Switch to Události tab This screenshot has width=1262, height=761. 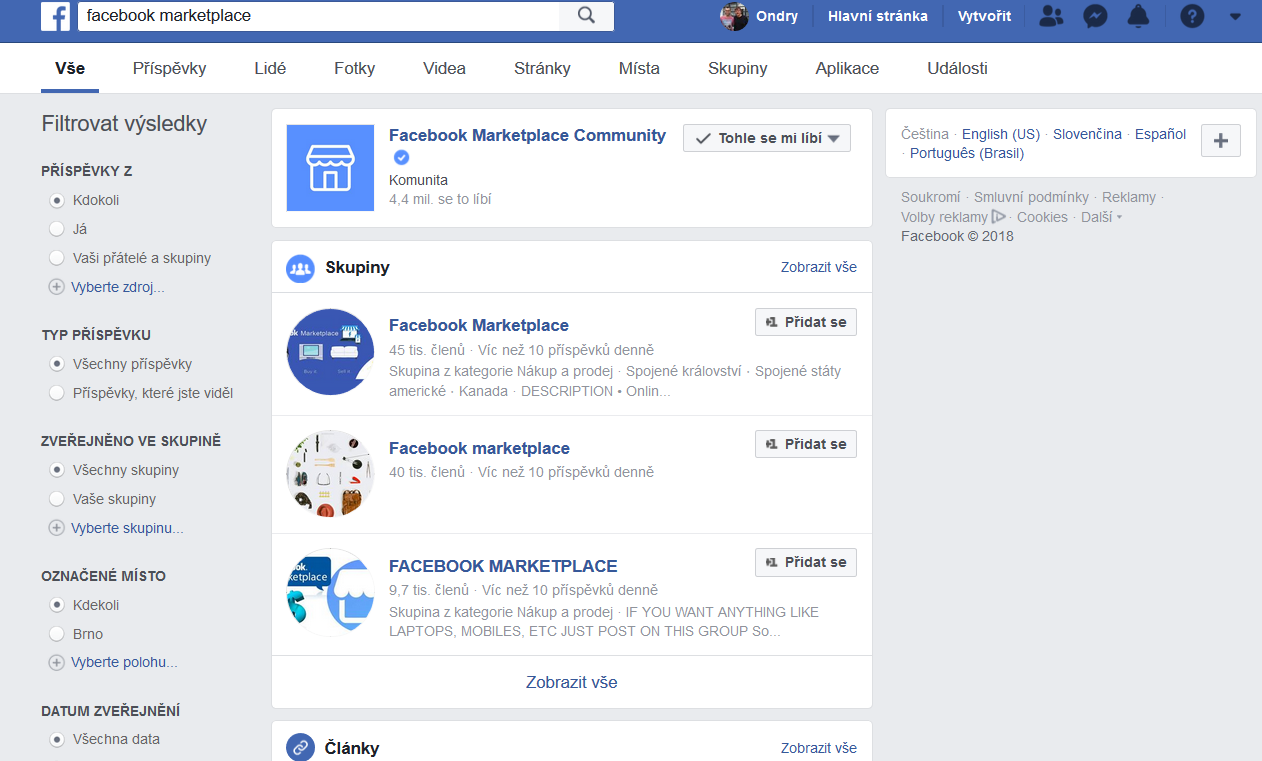(958, 68)
